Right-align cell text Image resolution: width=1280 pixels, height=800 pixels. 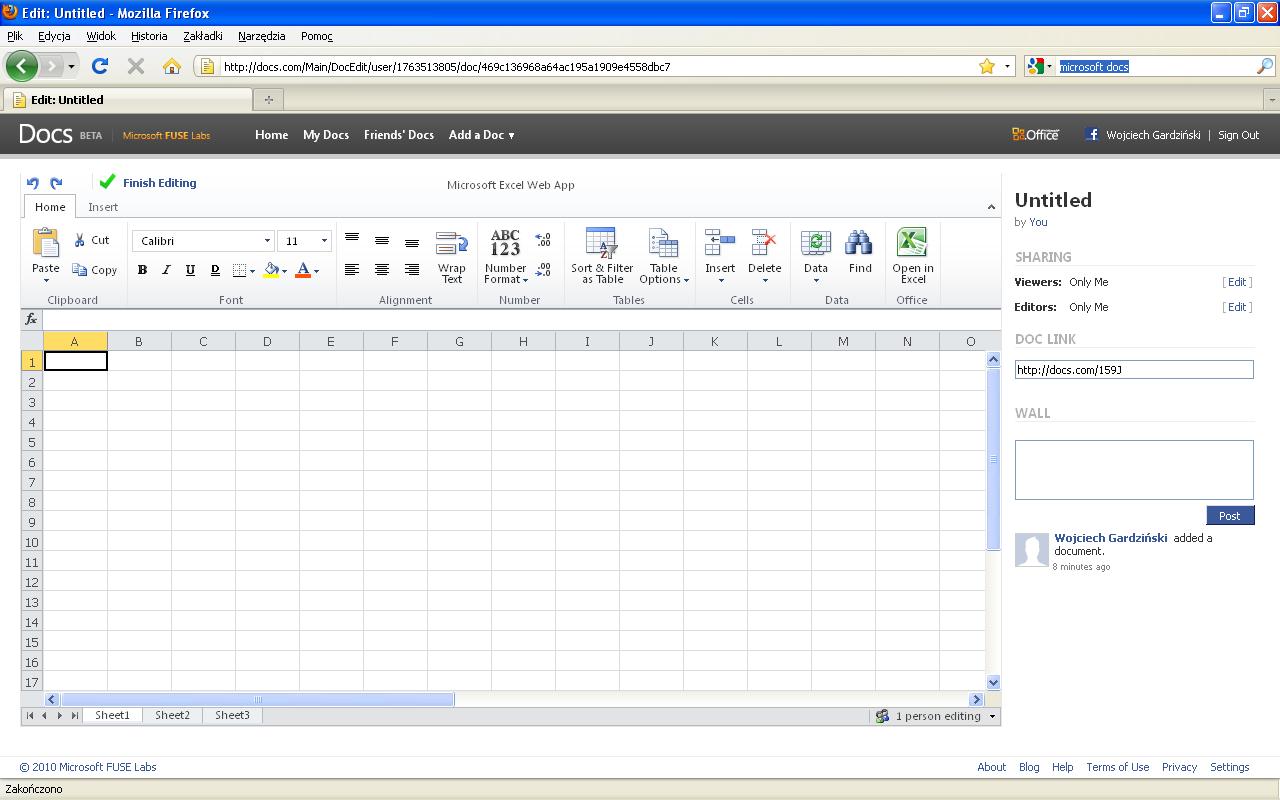[412, 270]
